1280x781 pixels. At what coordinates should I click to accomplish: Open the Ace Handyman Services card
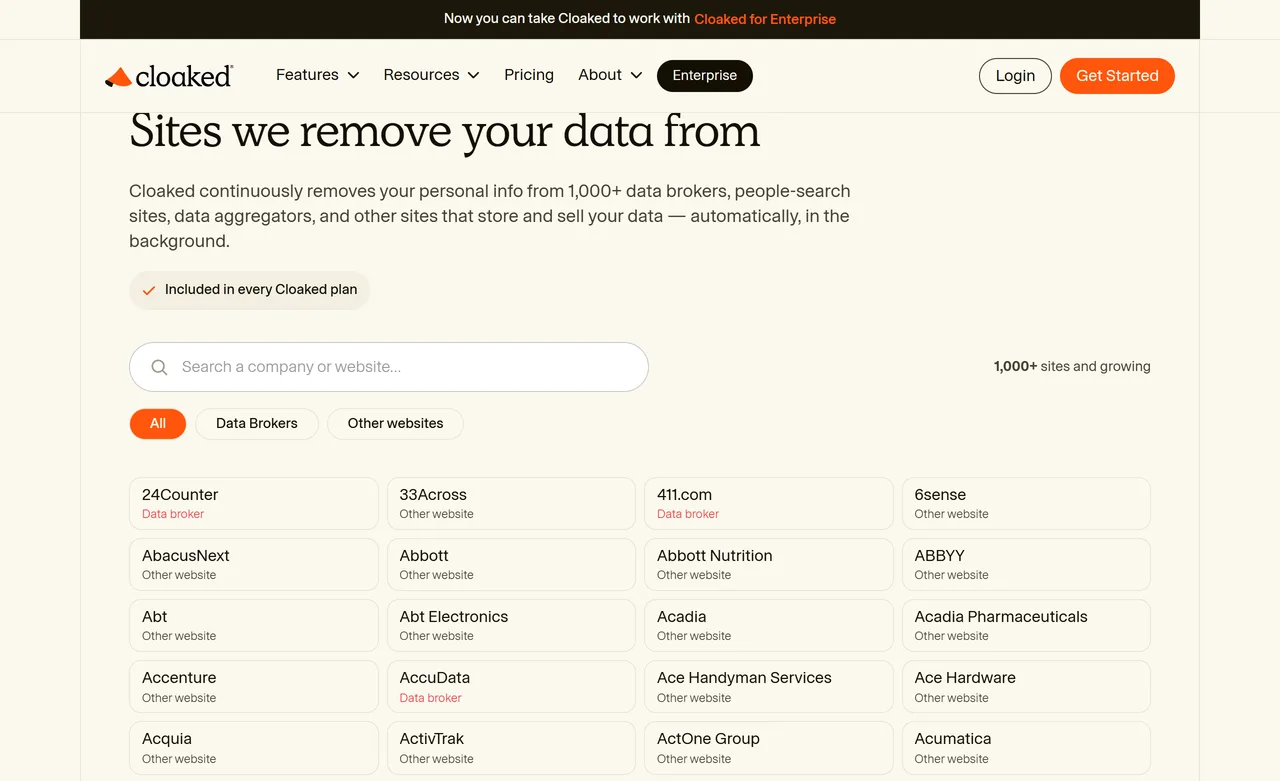[x=769, y=686]
